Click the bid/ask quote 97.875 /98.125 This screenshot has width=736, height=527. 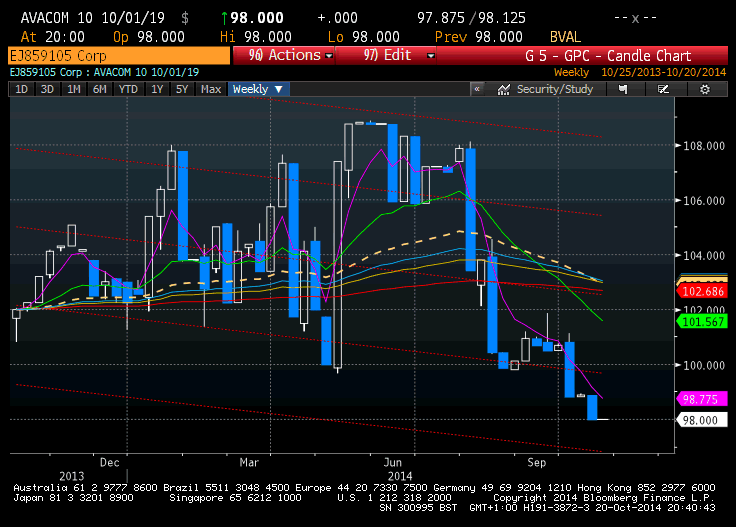471,18
